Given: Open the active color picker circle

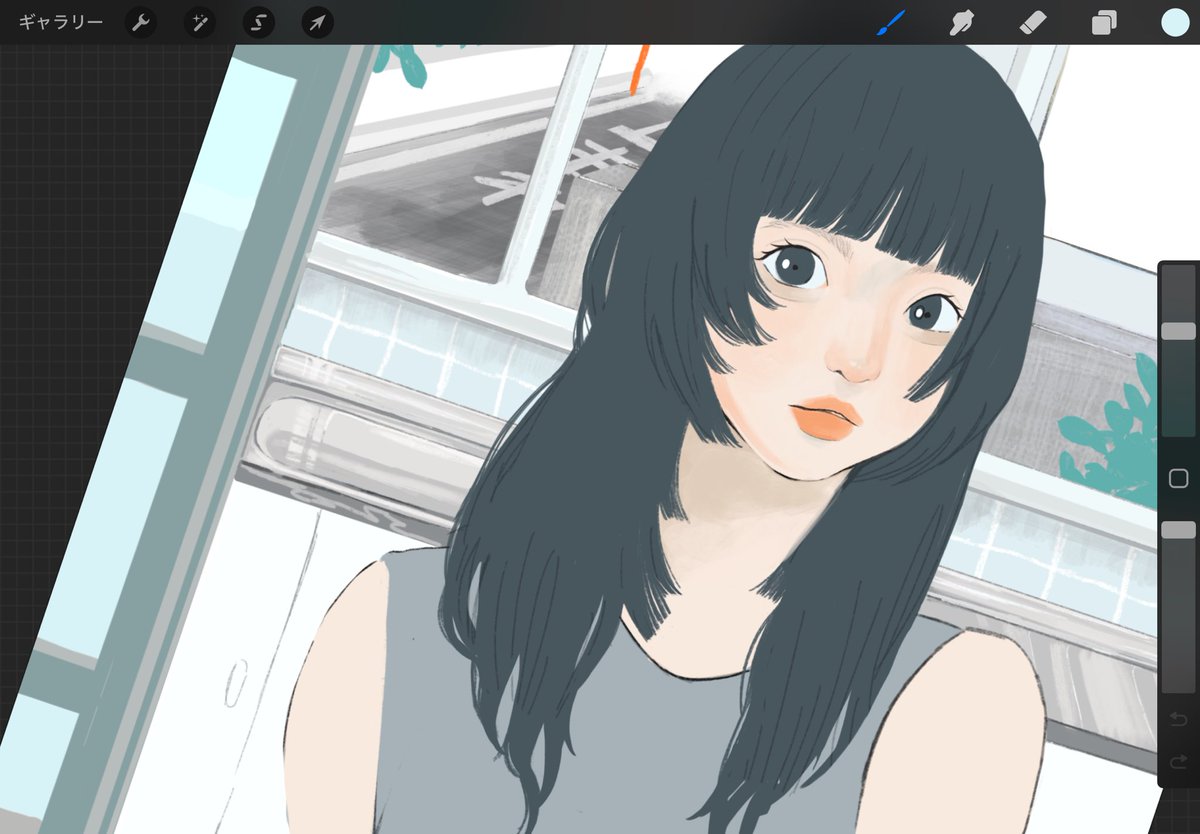Looking at the screenshot, I should tap(1175, 22).
